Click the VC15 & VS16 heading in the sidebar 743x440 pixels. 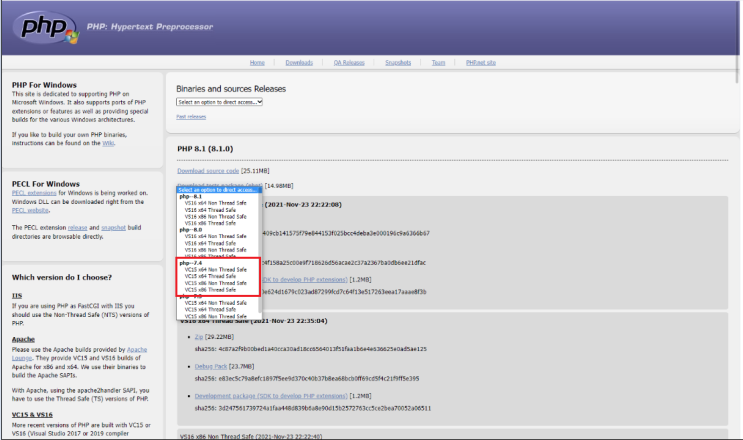pos(32,414)
